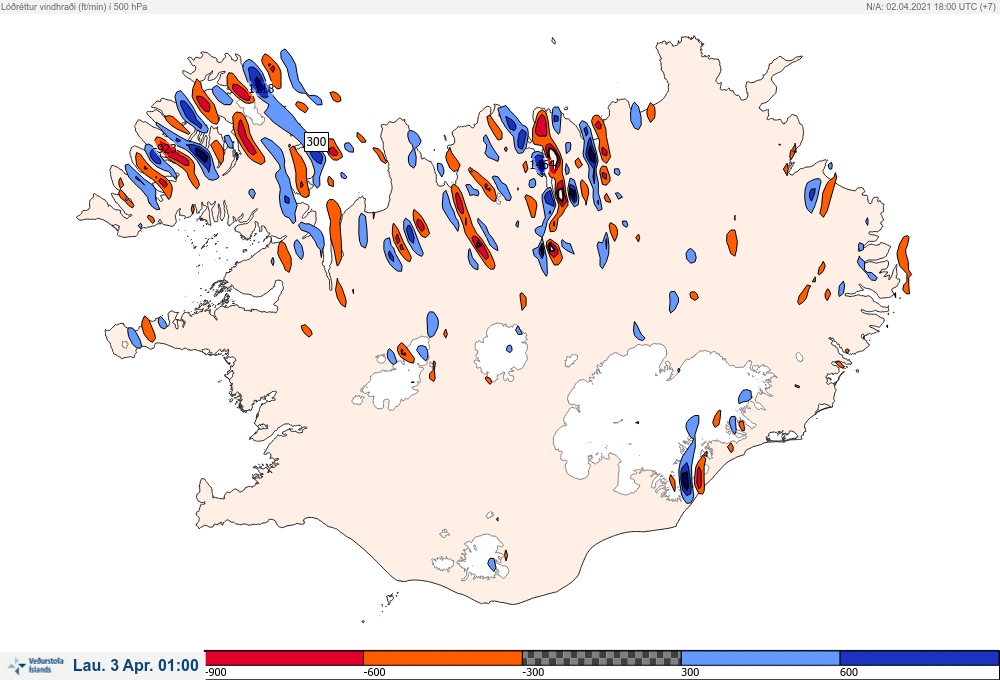Click the Veðurstofa Íslands logo
The image size is (1000, 680).
[37, 665]
